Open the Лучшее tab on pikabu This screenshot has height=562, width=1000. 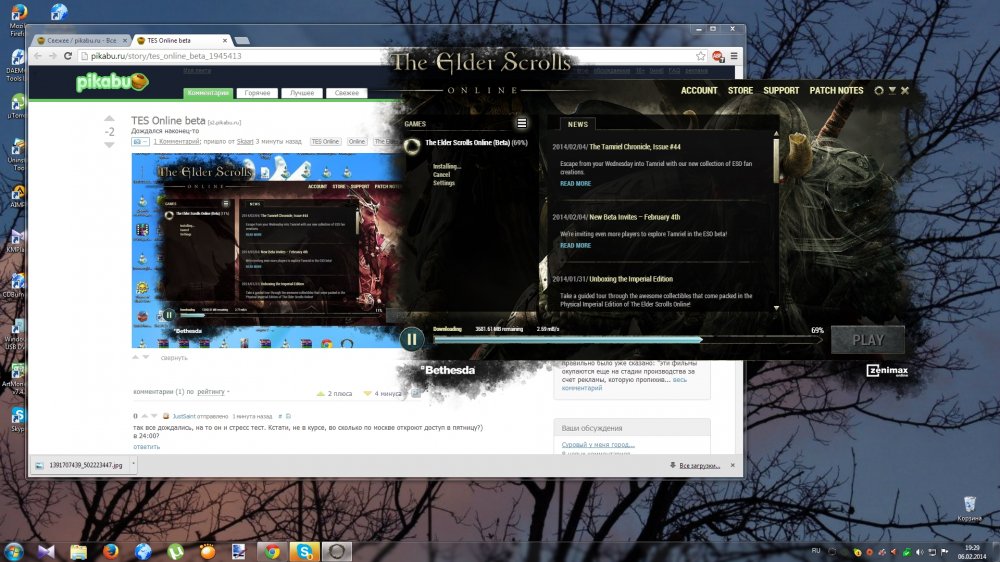tap(302, 93)
